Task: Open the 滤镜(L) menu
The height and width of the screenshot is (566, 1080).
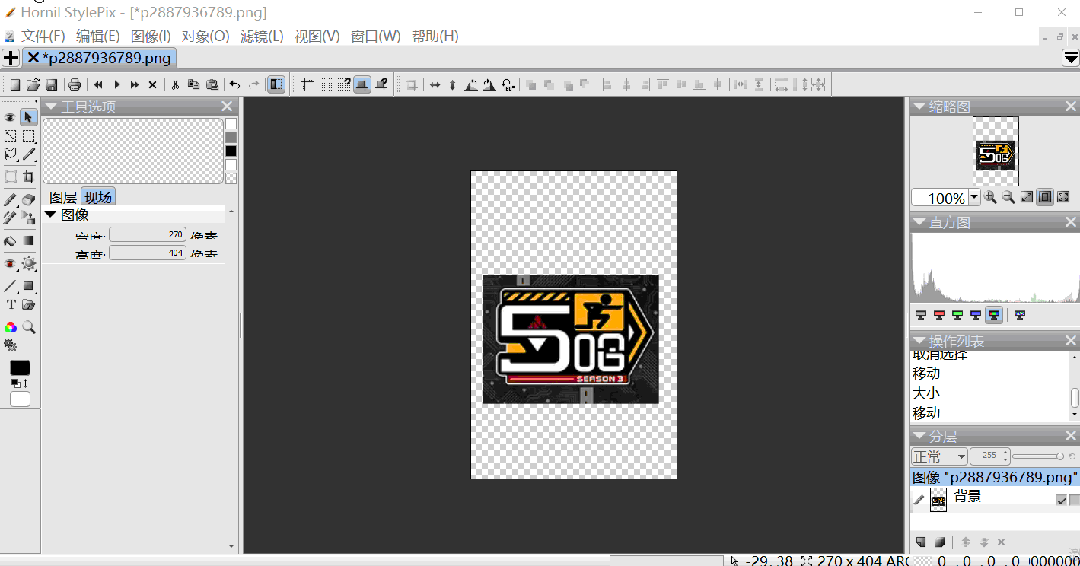Action: pyautogui.click(x=262, y=36)
